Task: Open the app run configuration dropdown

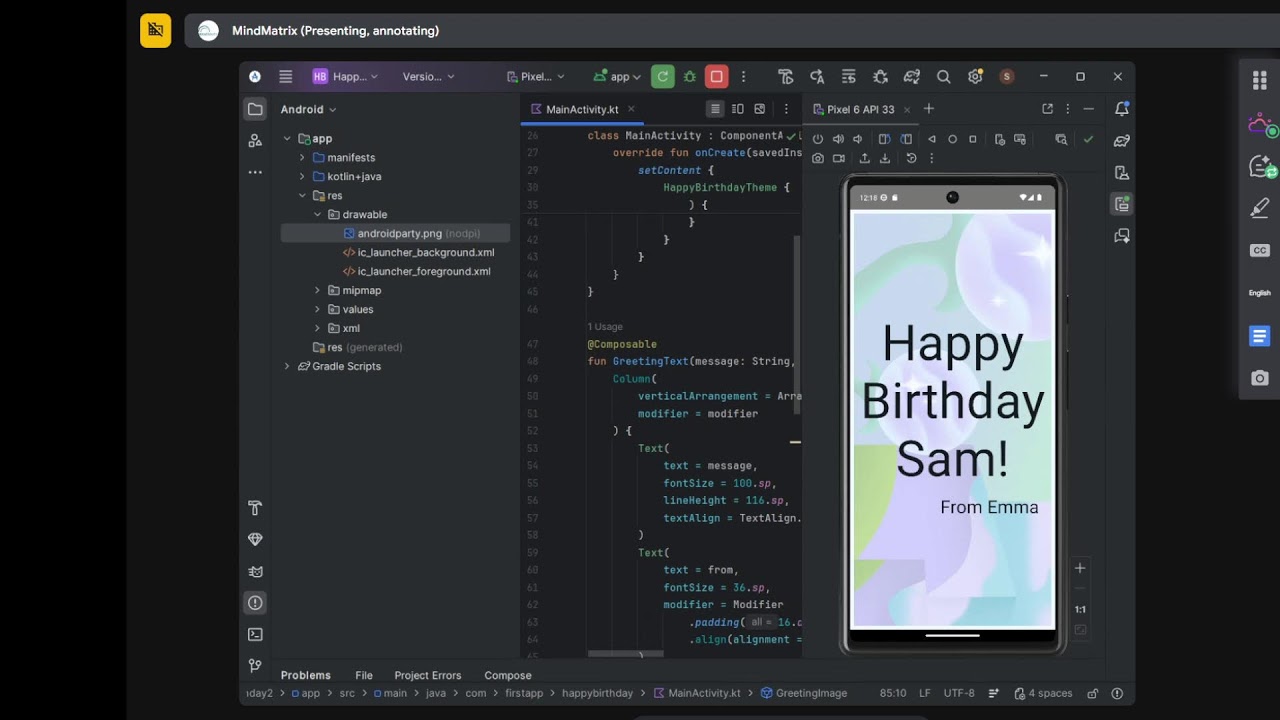Action: coord(617,76)
